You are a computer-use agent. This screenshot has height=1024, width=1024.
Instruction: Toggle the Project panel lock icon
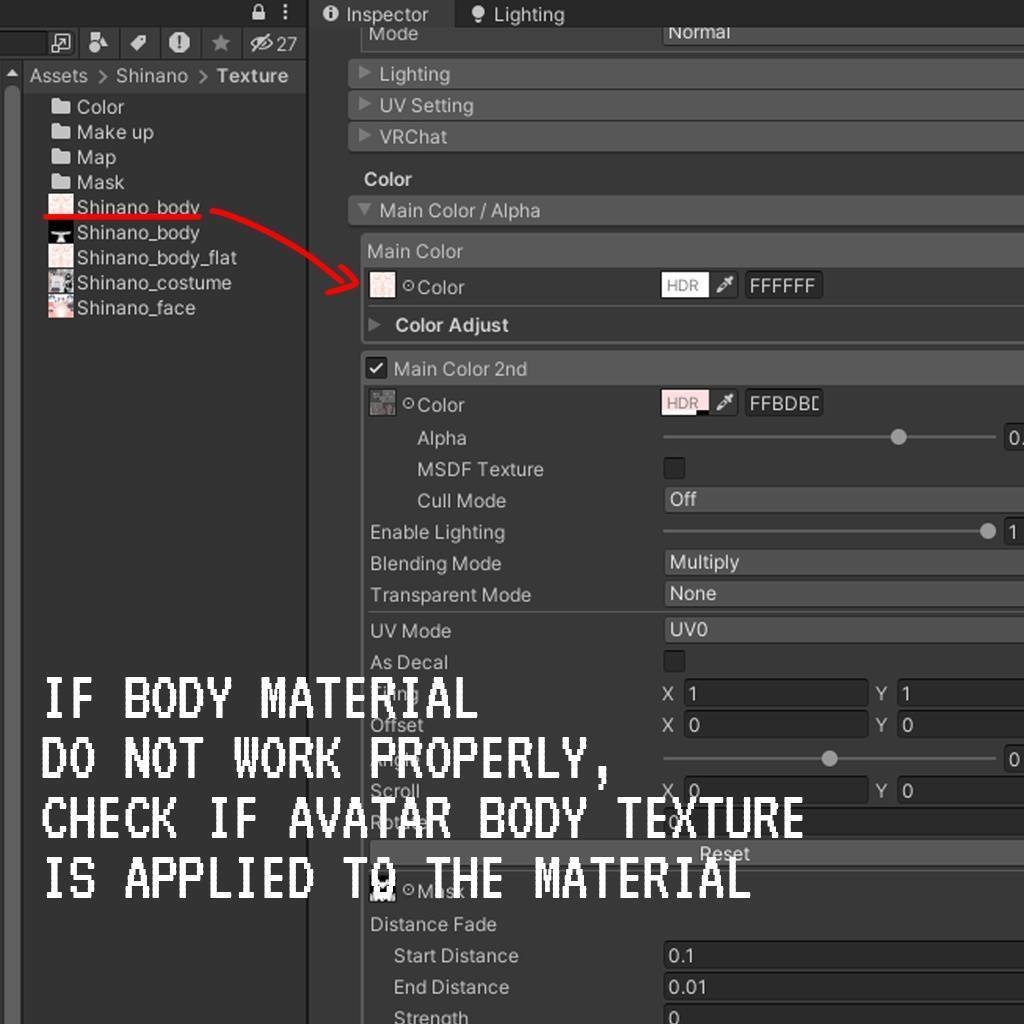tap(259, 12)
